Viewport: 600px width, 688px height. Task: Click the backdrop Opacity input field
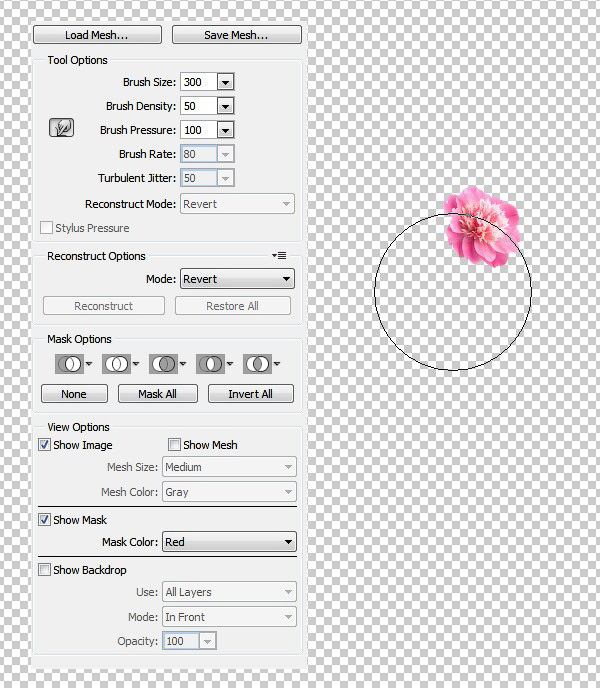pyautogui.click(x=181, y=641)
